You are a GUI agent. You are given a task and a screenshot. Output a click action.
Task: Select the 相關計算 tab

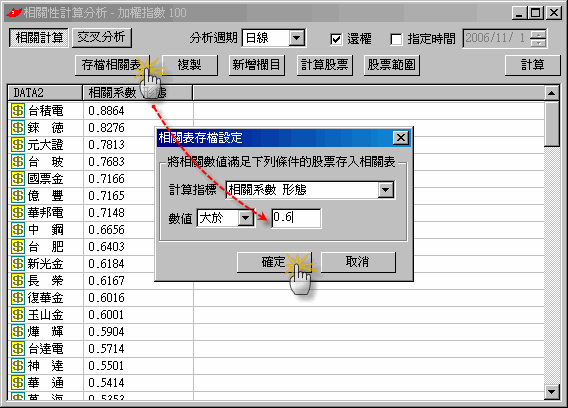coord(39,38)
